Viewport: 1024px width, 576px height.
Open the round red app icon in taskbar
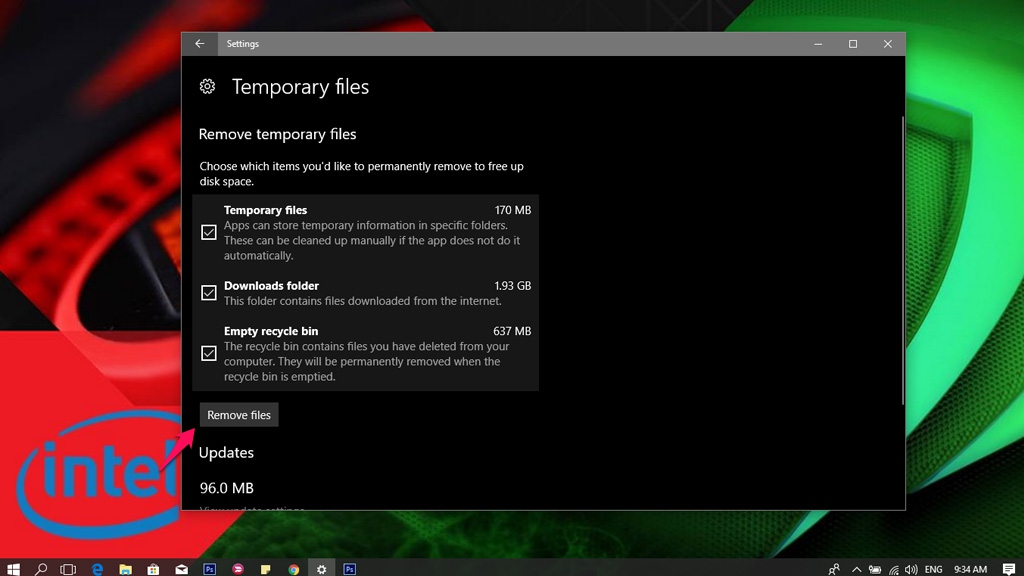238,569
